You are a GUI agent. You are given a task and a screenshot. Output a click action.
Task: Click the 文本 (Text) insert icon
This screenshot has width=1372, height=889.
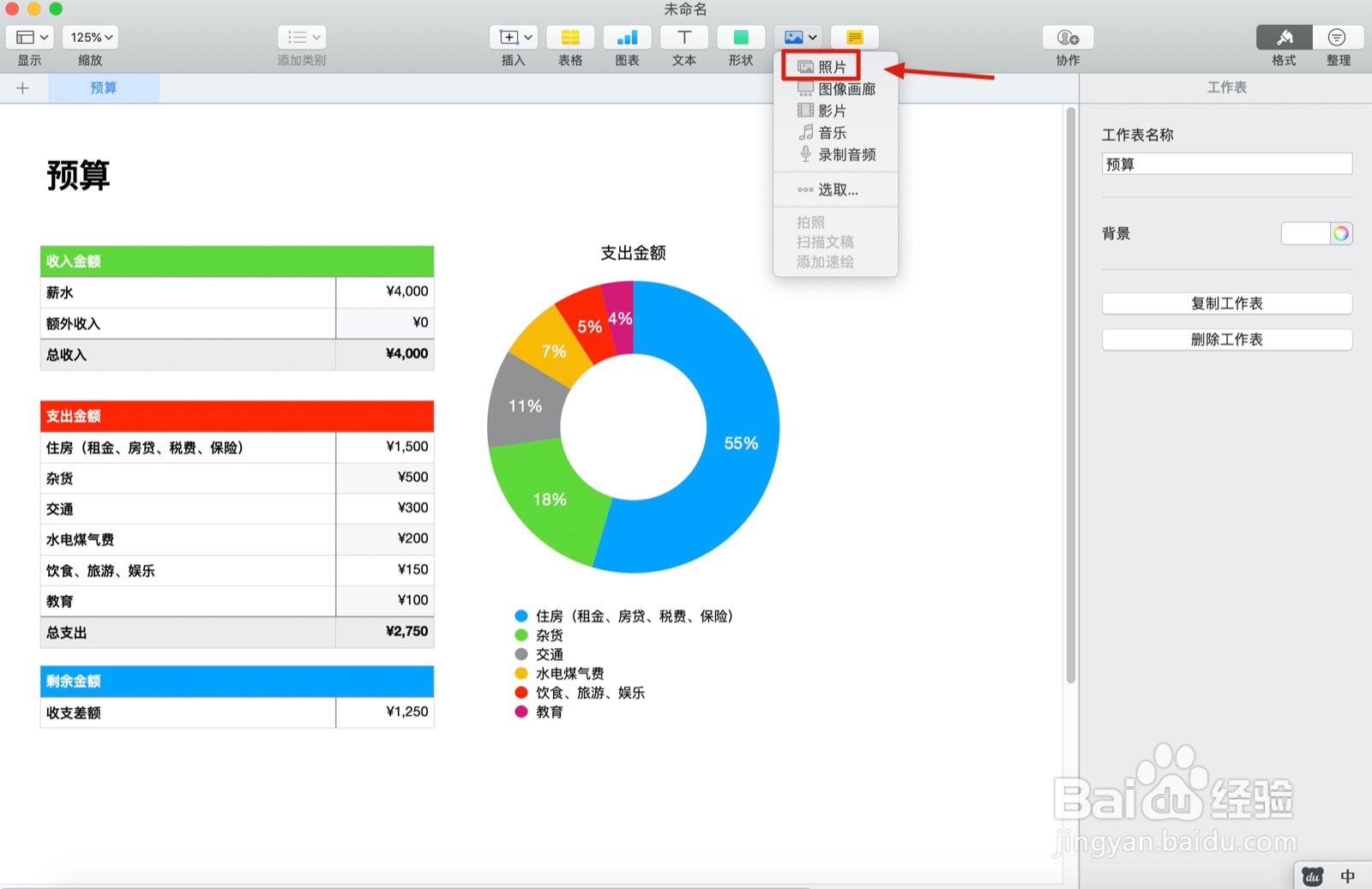pos(683,37)
